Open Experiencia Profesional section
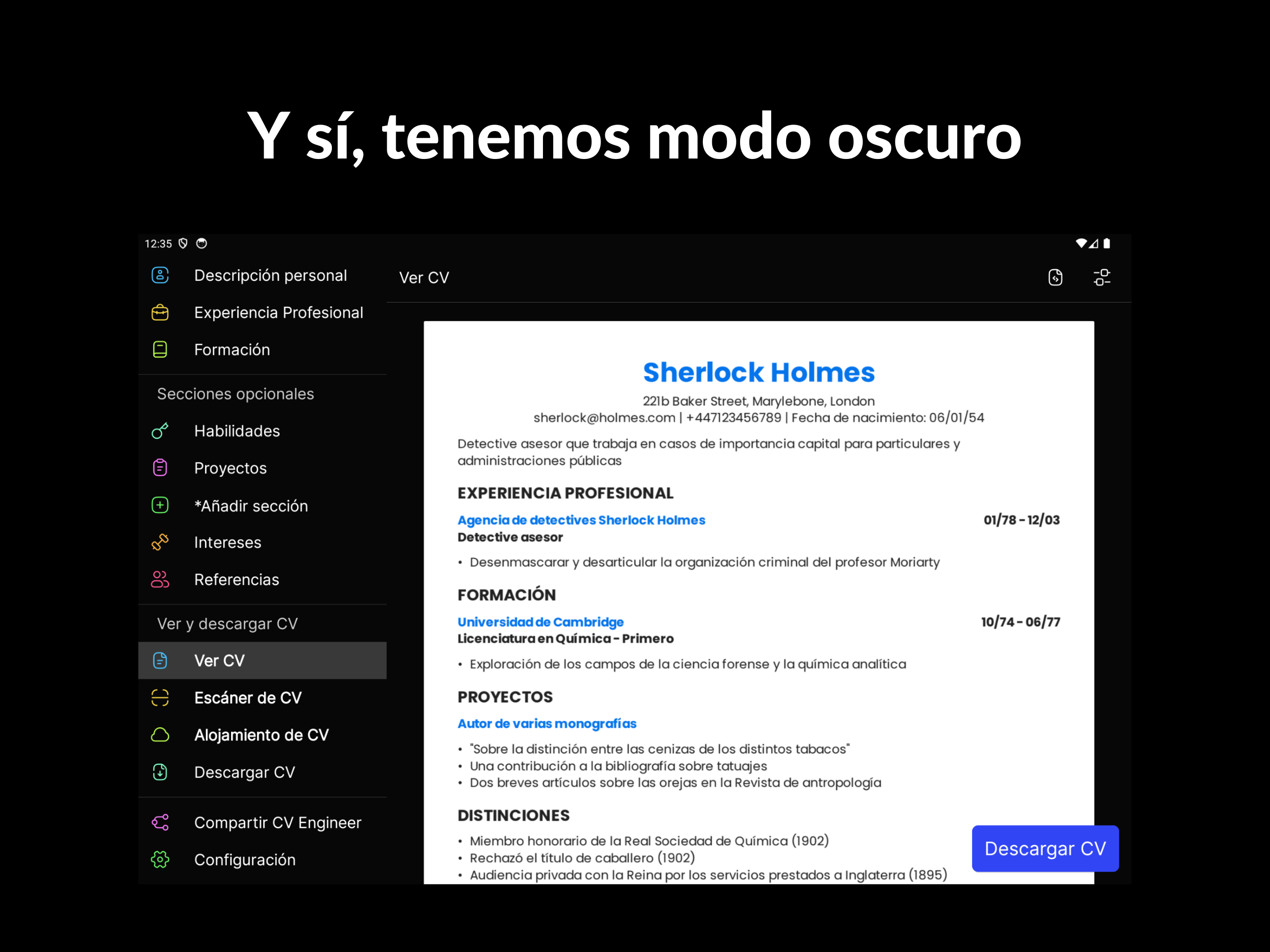1270x952 pixels. tap(262, 312)
